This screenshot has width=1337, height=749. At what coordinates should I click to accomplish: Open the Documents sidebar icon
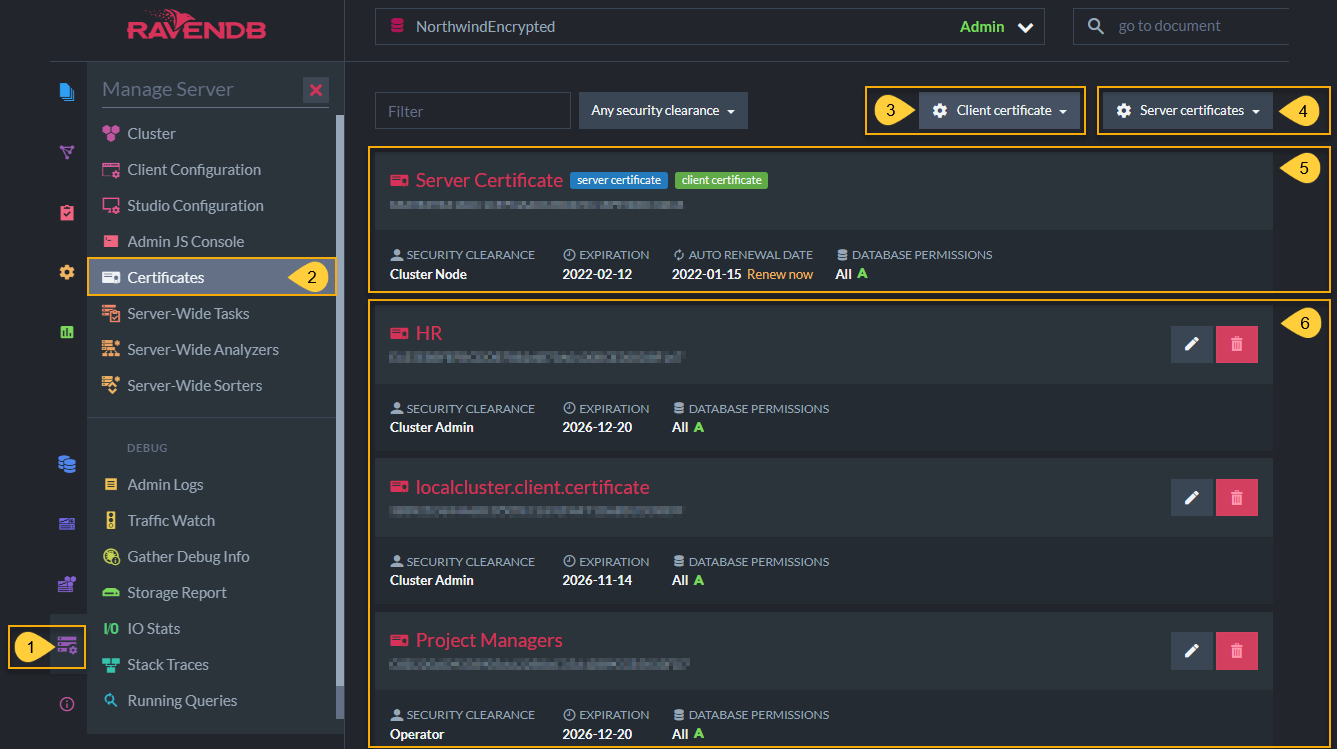click(67, 92)
